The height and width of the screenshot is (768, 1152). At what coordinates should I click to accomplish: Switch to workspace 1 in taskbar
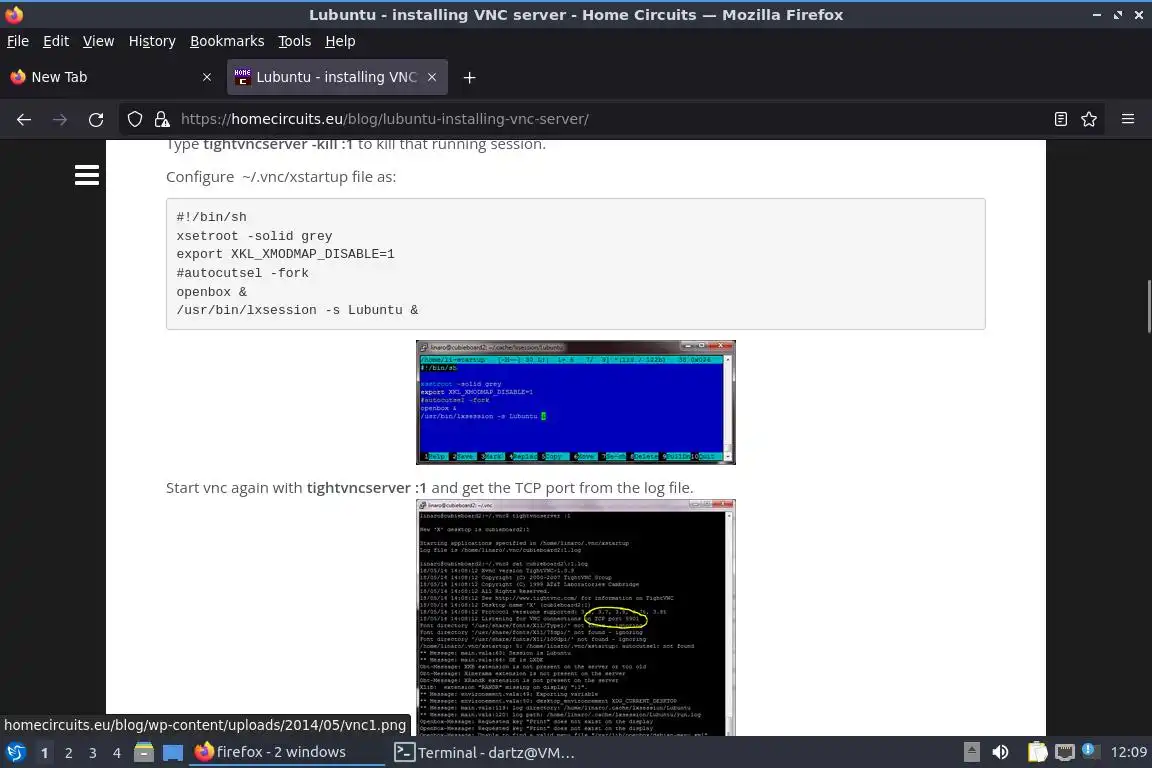(44, 753)
